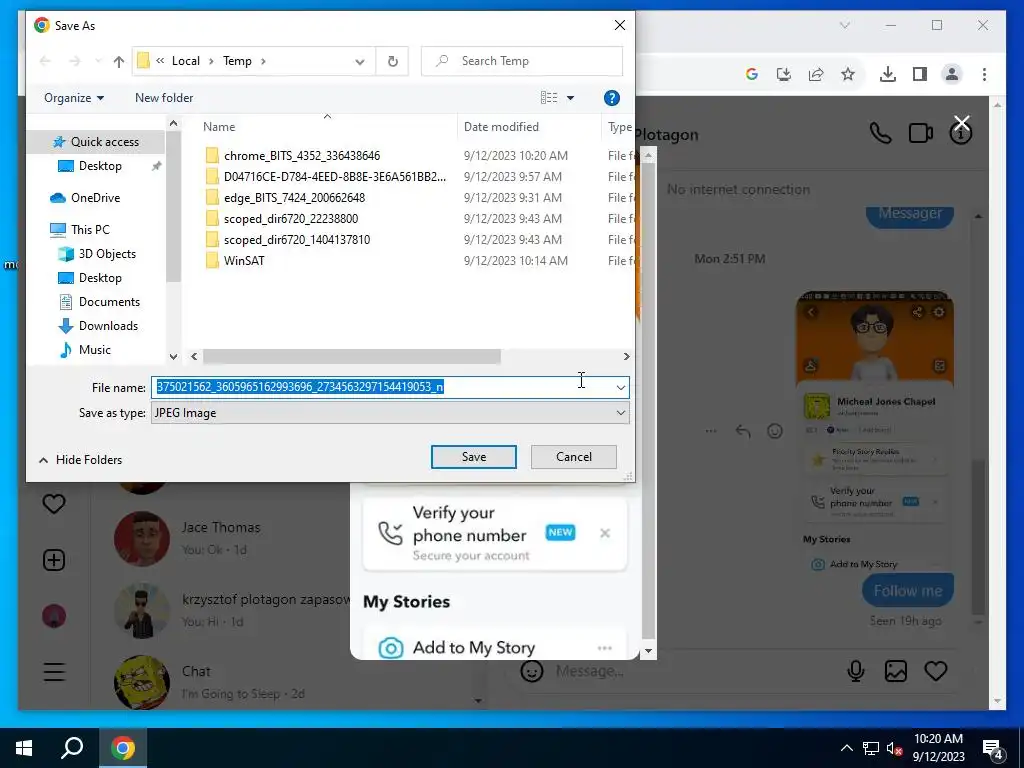Click the New folder button

point(164,98)
